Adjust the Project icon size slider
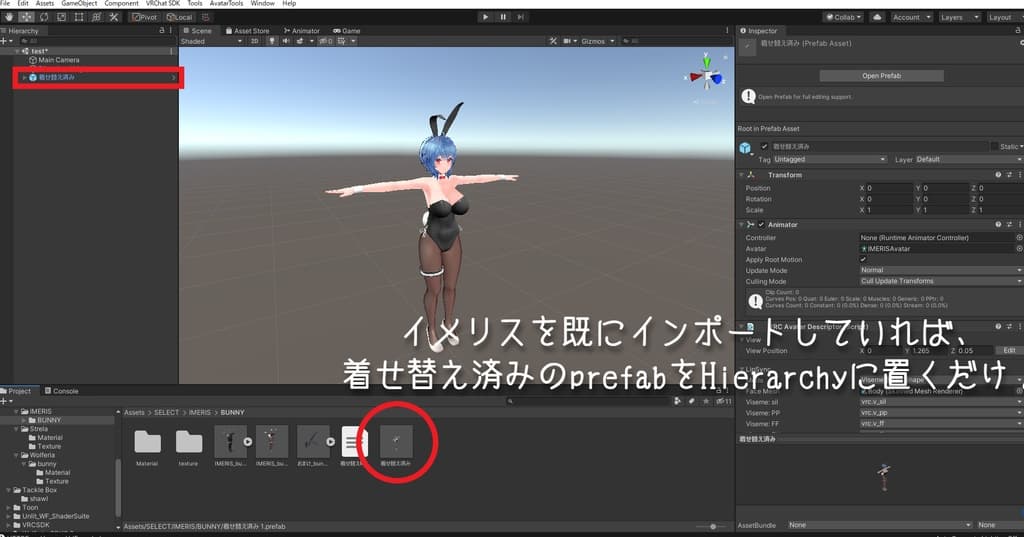 coord(711,527)
